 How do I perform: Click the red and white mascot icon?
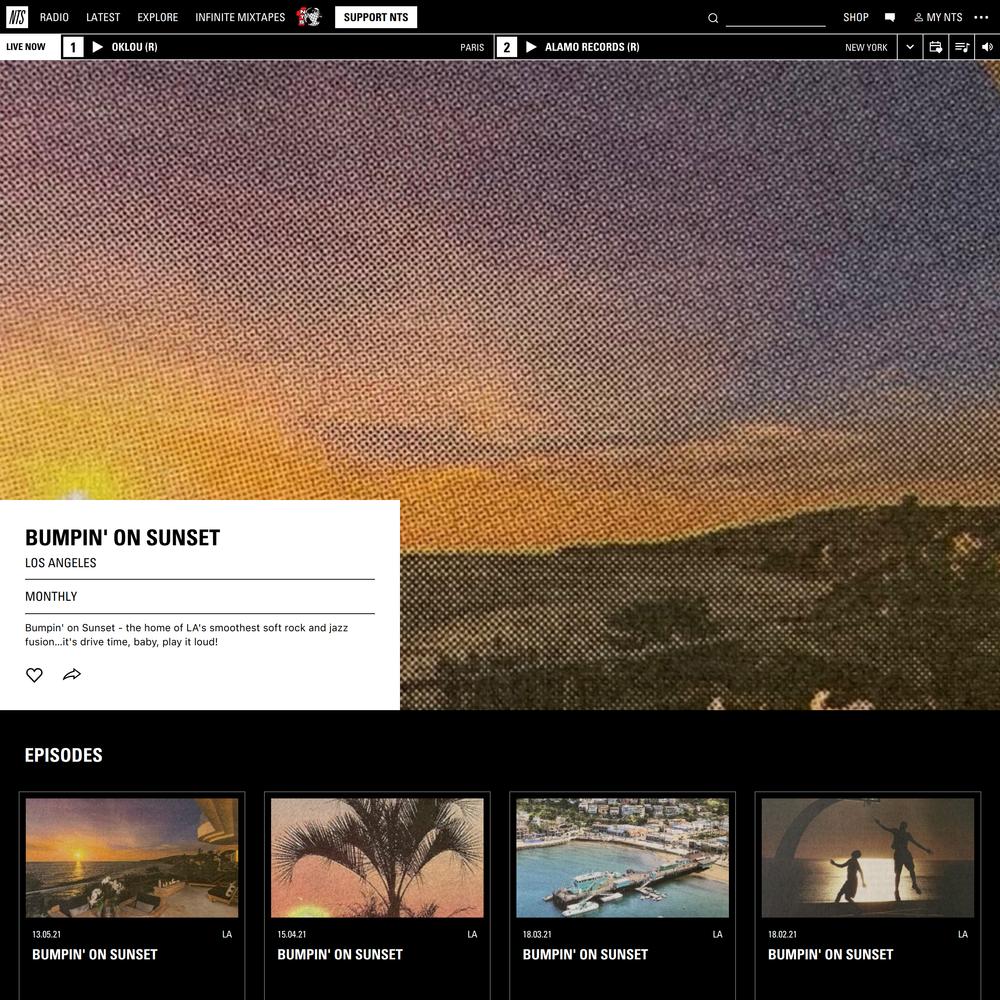click(x=309, y=17)
